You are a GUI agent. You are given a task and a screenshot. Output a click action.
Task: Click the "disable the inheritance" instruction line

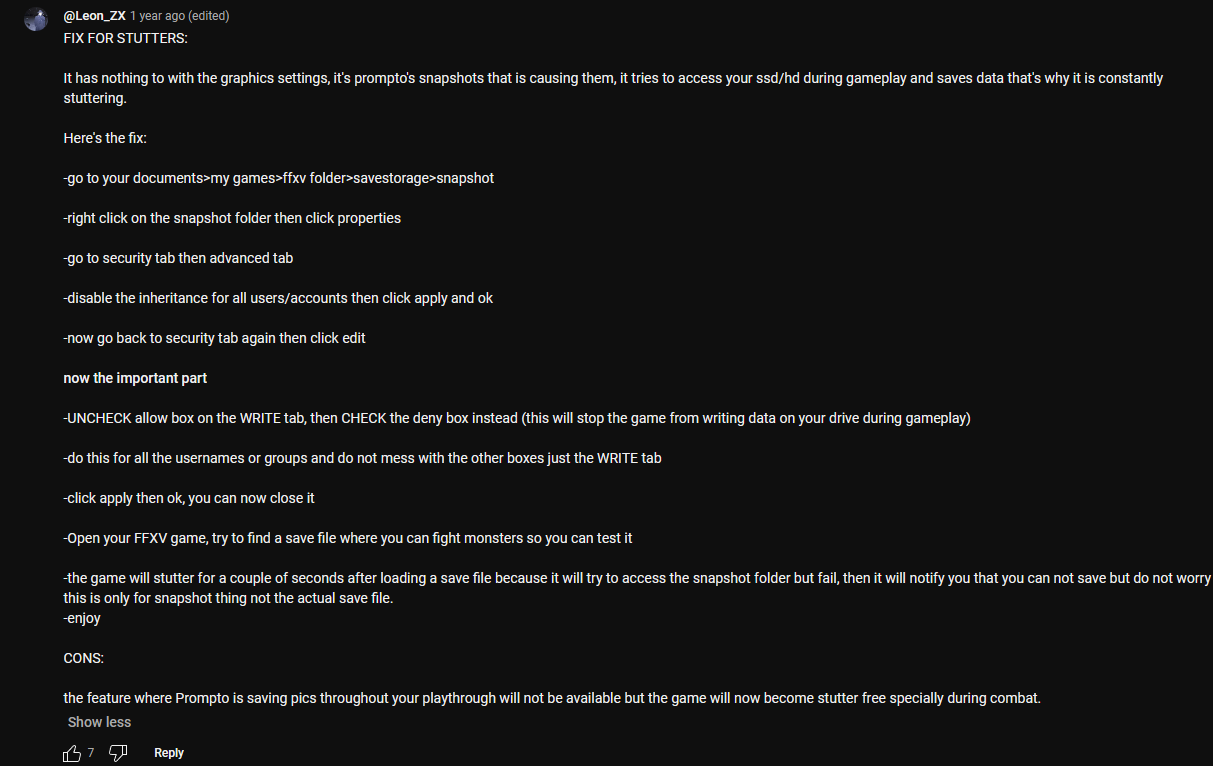point(278,298)
